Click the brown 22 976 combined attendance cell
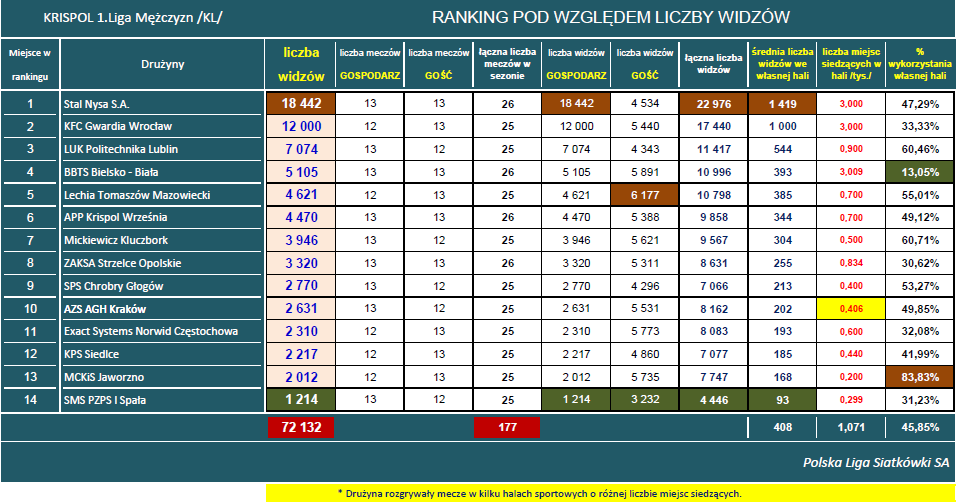Image resolution: width=956 pixels, height=502 pixels. pyautogui.click(x=714, y=104)
